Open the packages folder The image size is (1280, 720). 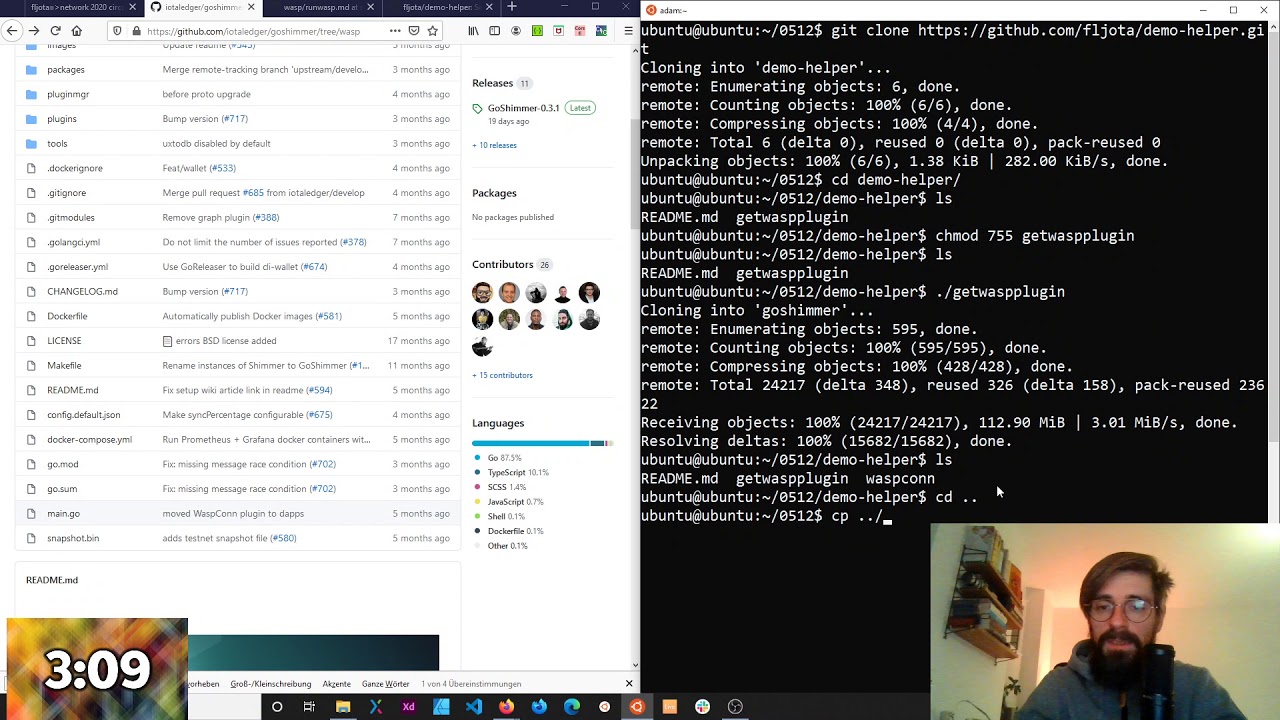66,69
